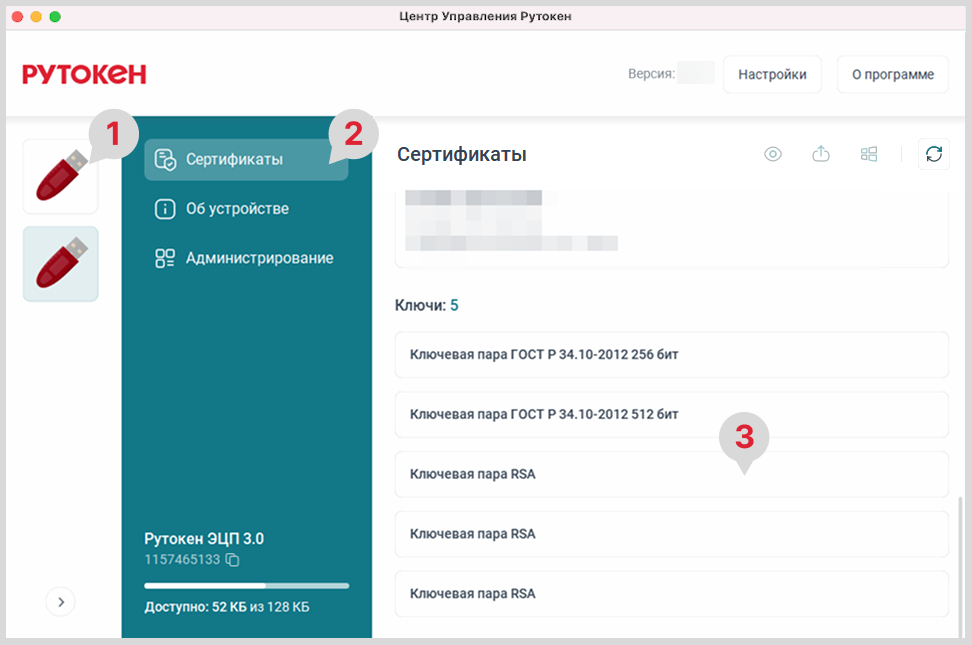Refresh the certificates list
Viewport: 972px width, 645px height.
(x=933, y=154)
